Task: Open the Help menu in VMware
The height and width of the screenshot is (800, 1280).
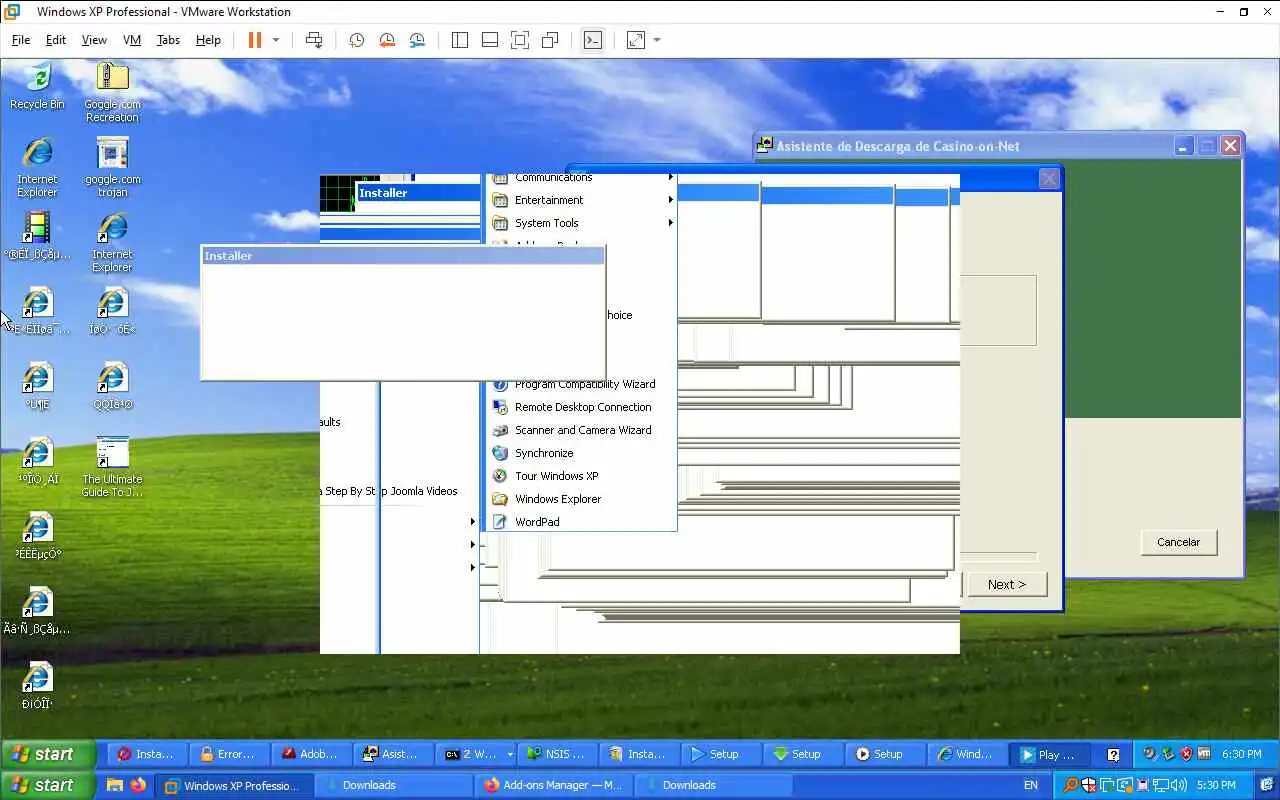Action: pos(208,40)
